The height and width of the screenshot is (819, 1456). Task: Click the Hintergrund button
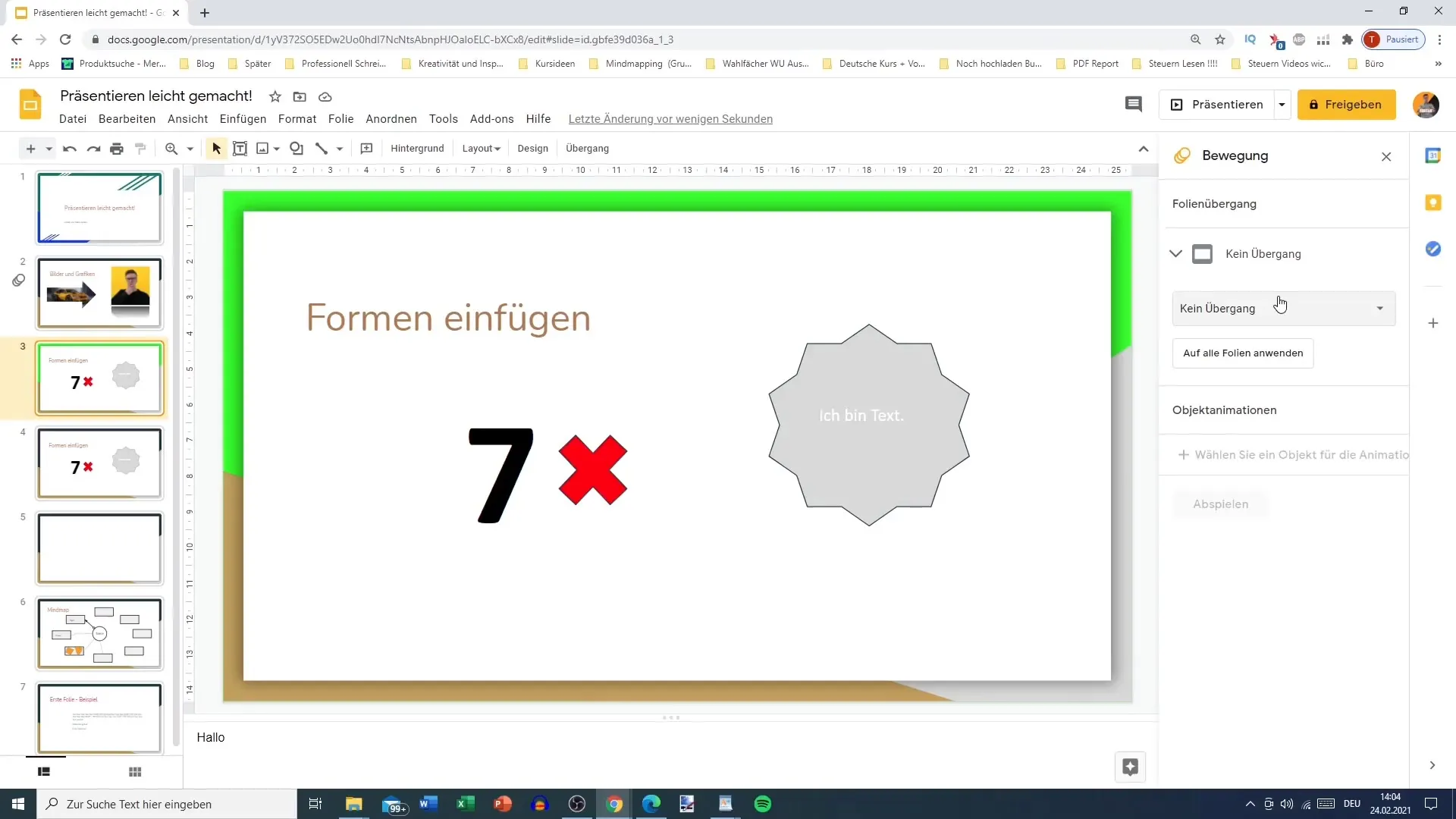417,149
